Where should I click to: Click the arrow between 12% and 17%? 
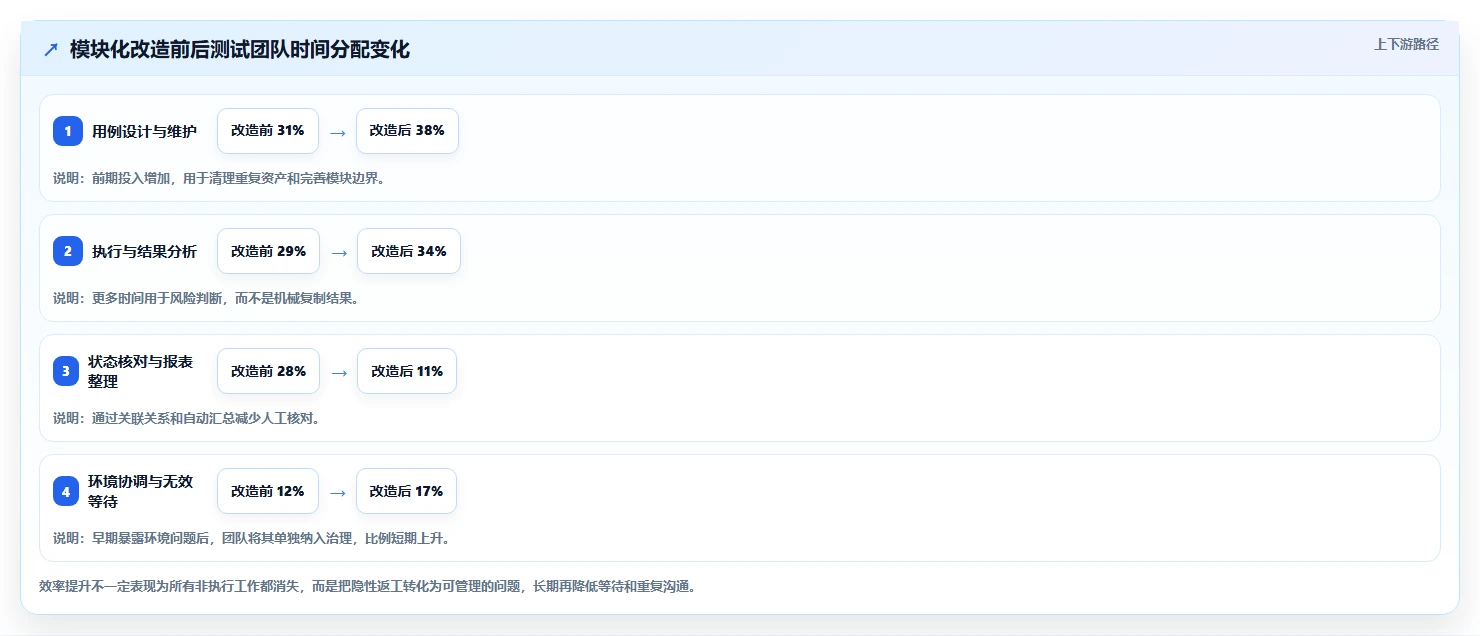[338, 492]
